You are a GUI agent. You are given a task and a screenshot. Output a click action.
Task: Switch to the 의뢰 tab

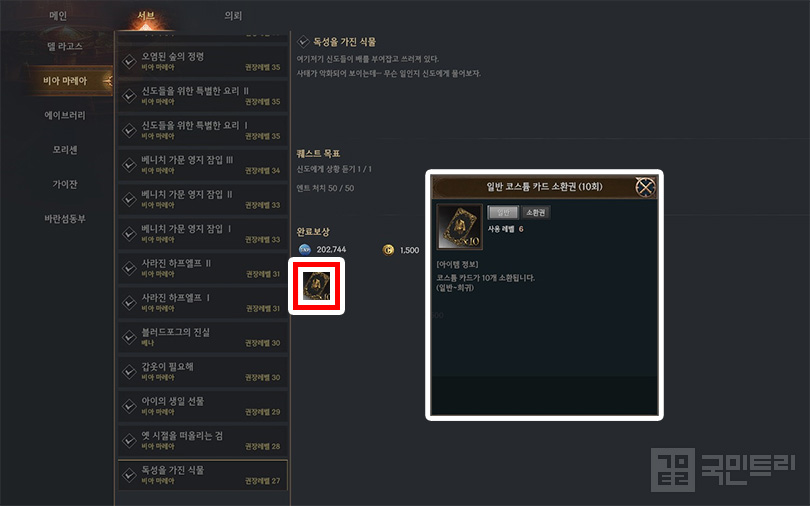coord(233,15)
